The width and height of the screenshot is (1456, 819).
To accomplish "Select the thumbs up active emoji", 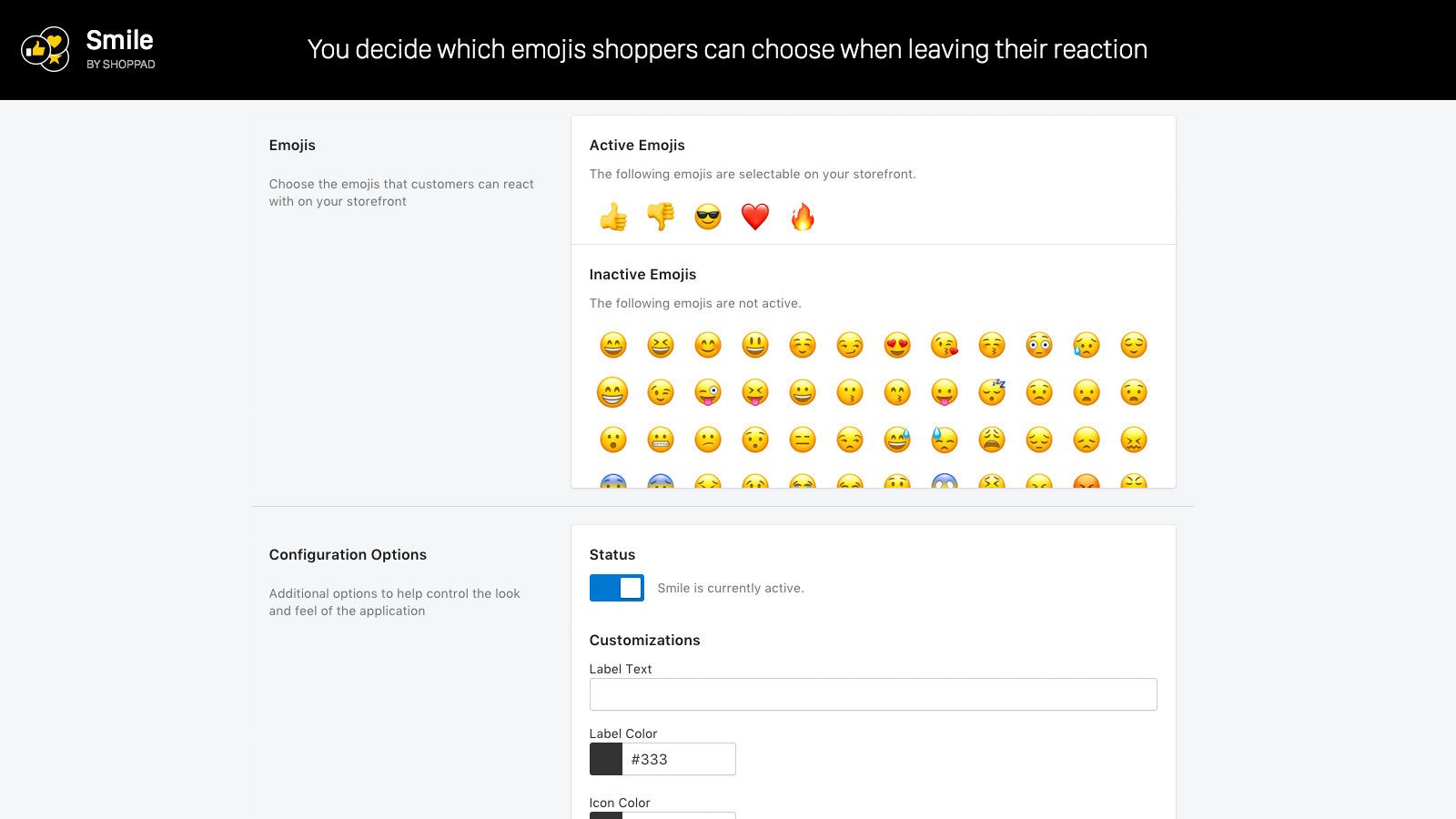I will (x=612, y=217).
